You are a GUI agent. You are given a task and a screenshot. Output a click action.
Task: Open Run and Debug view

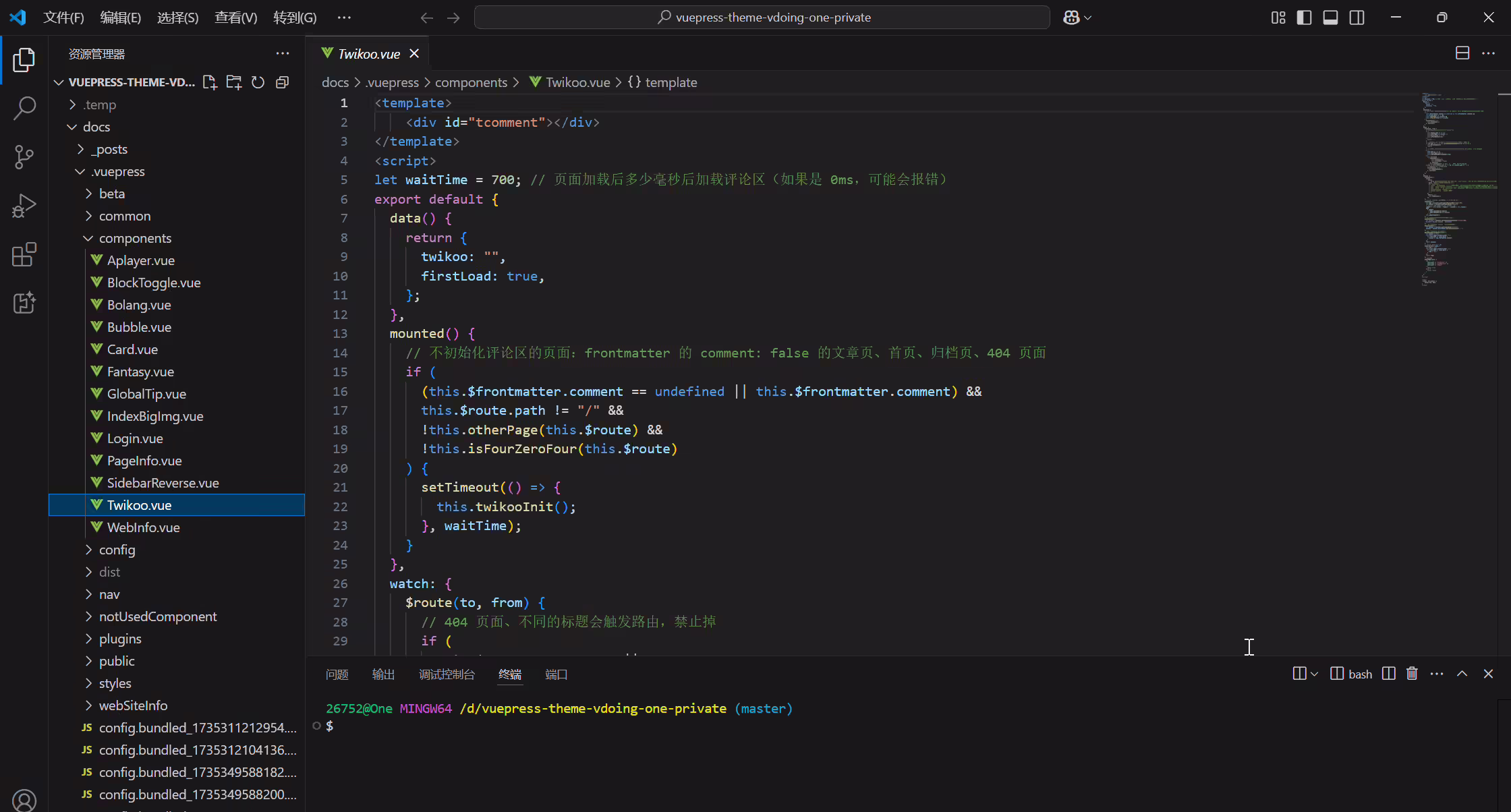coord(24,206)
